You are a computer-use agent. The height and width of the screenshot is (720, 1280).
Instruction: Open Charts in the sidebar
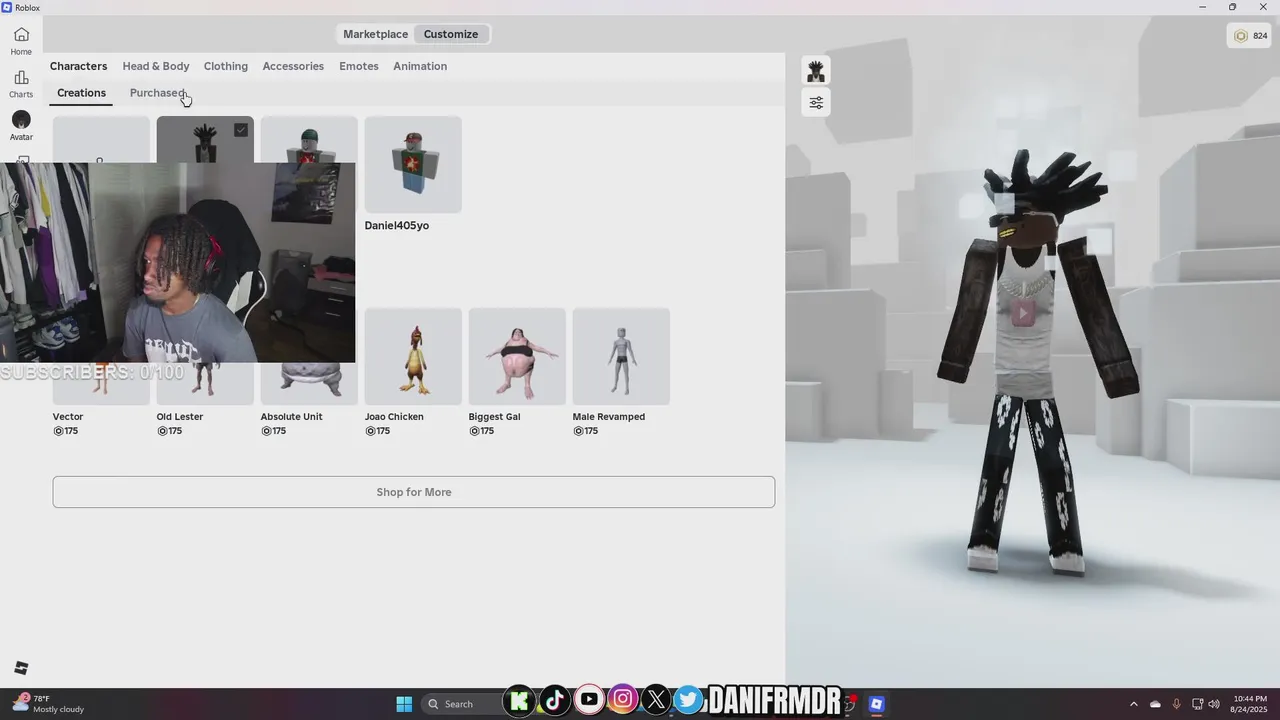21,84
